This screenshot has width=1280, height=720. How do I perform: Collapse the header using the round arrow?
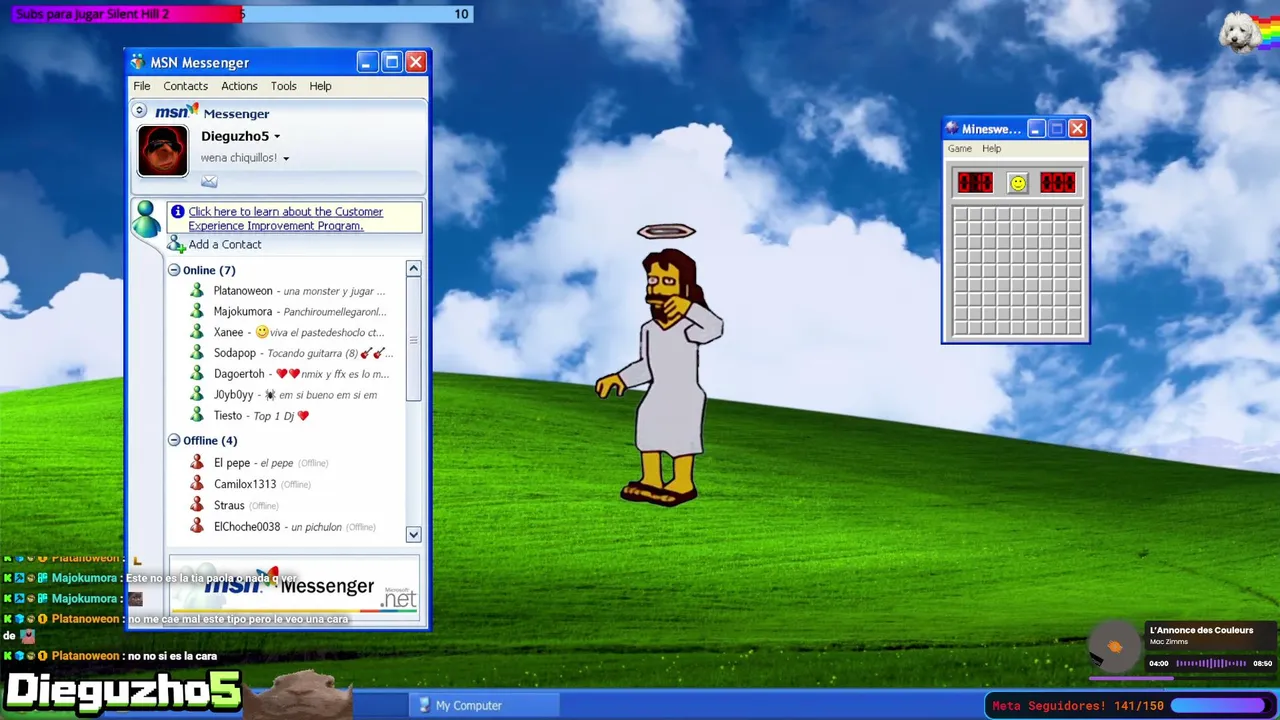click(x=140, y=111)
